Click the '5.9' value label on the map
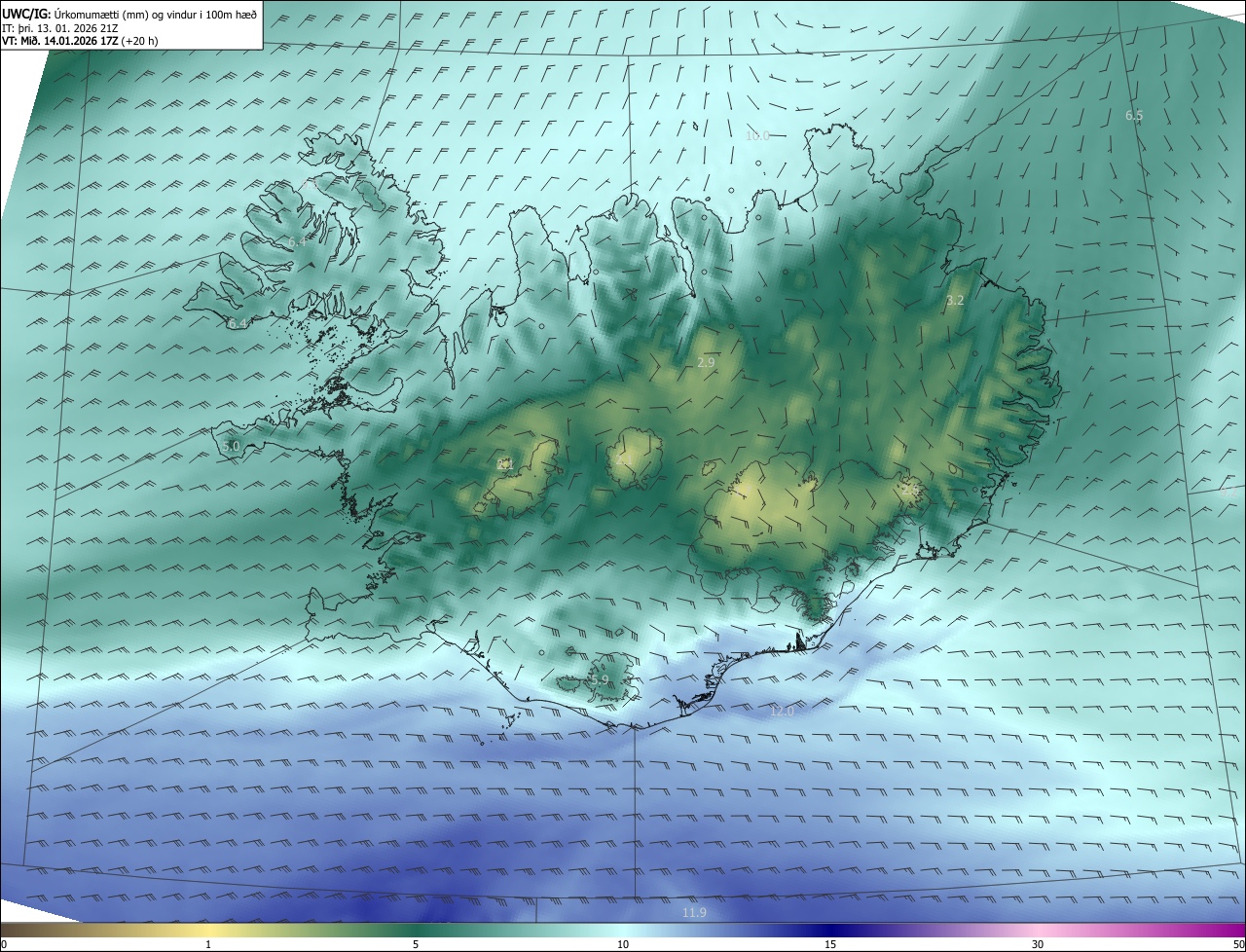Screen dimensions: 1246x952 pos(599,679)
